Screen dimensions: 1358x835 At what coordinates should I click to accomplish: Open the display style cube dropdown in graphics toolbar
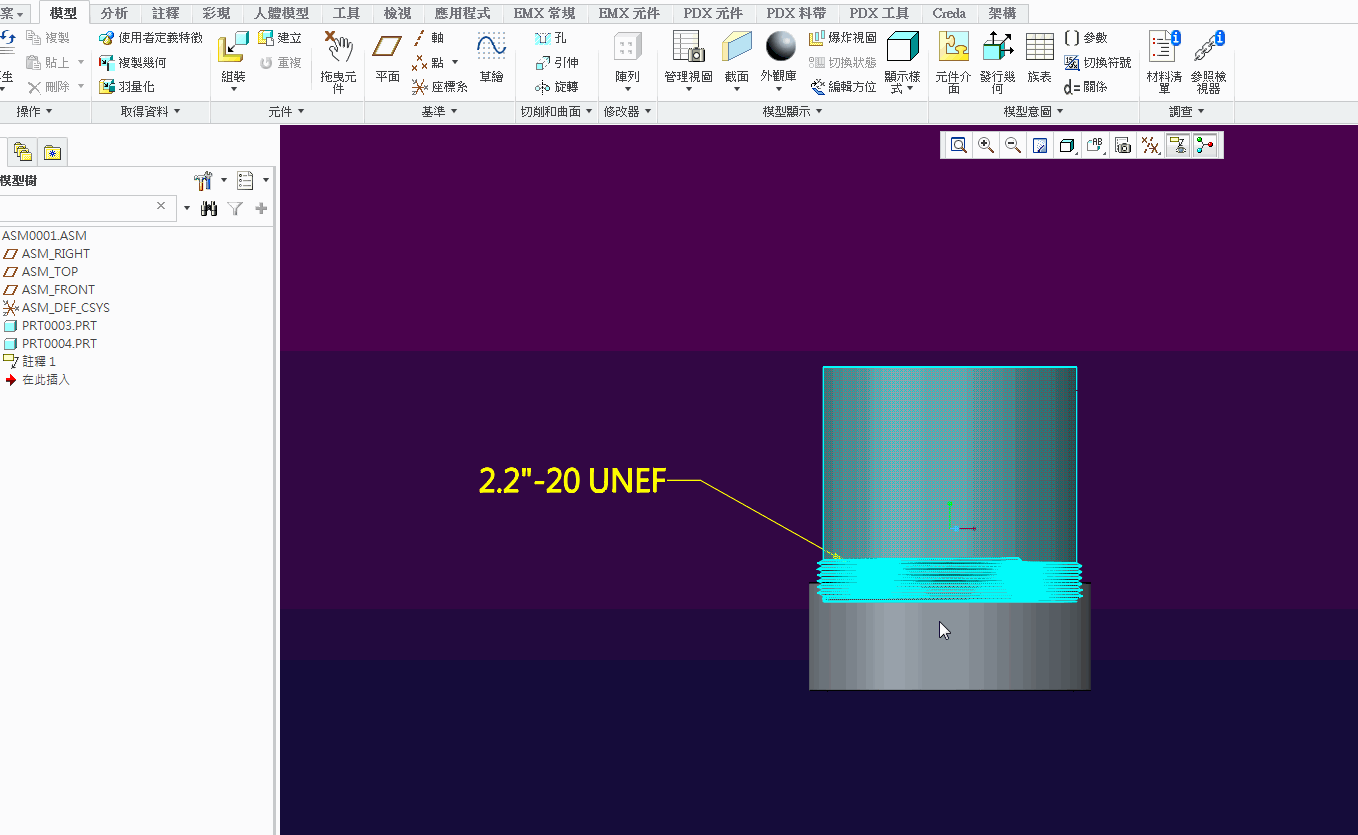click(x=1068, y=146)
